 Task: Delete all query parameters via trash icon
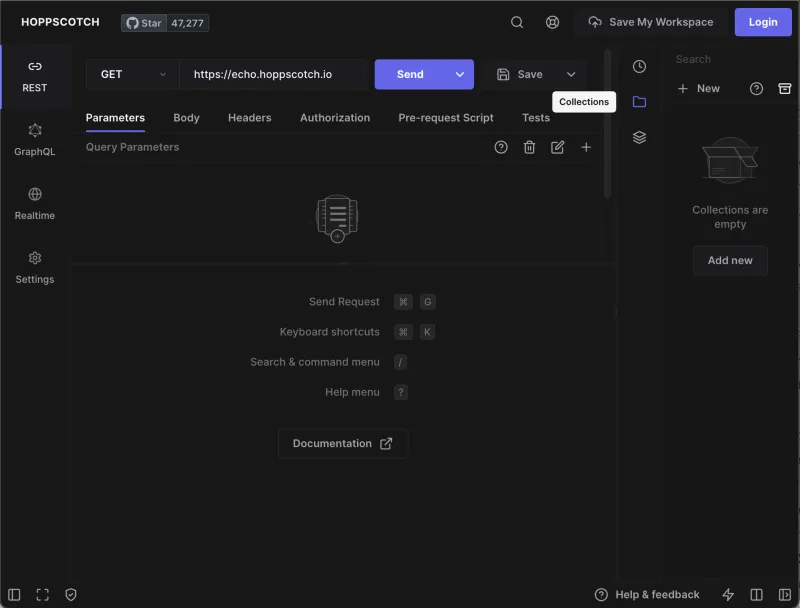pyautogui.click(x=529, y=147)
